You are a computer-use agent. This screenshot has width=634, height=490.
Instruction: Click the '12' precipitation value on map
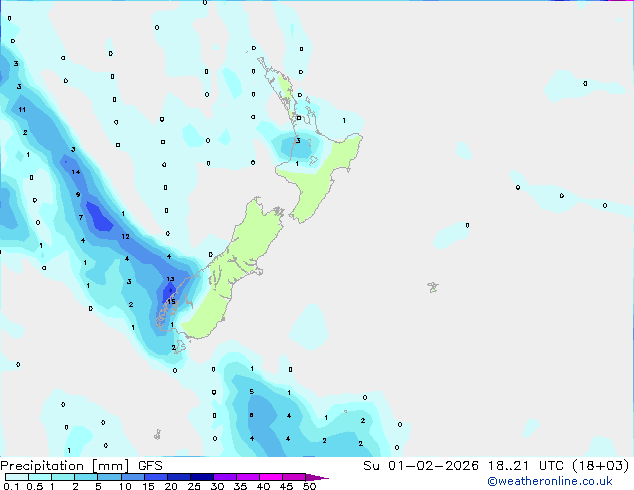pos(125,237)
